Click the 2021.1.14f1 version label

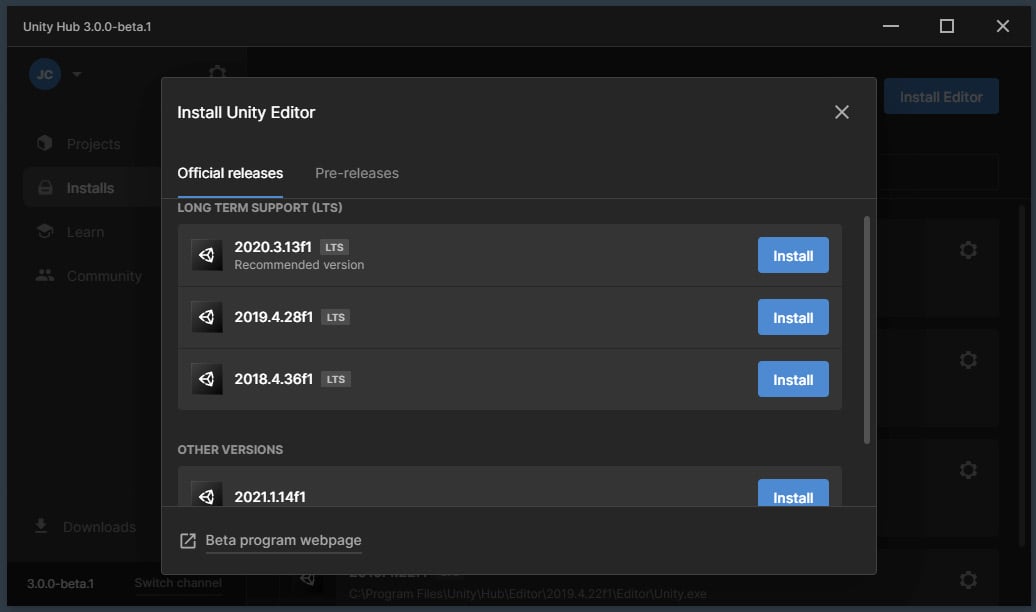point(270,497)
